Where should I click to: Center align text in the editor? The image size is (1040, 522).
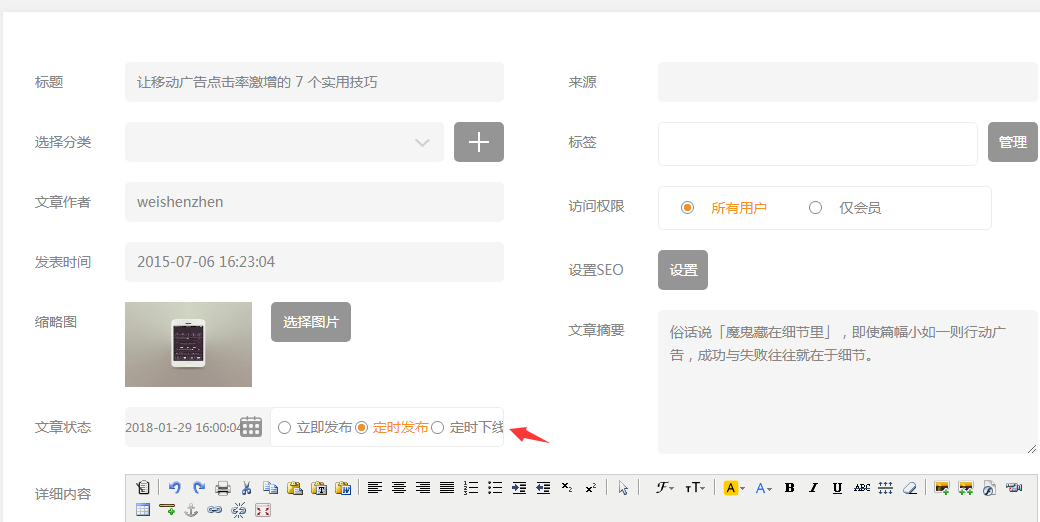pyautogui.click(x=399, y=488)
